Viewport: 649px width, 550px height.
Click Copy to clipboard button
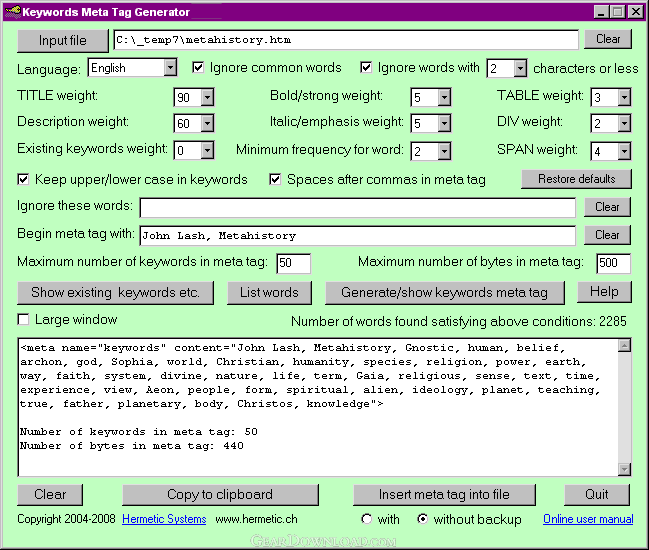click(x=220, y=495)
